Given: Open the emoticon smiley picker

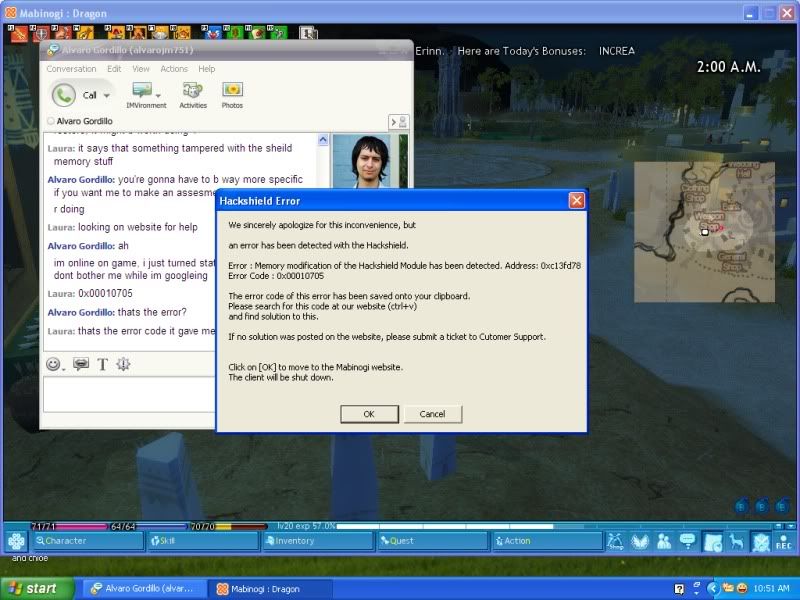Looking at the screenshot, I should click(x=53, y=364).
